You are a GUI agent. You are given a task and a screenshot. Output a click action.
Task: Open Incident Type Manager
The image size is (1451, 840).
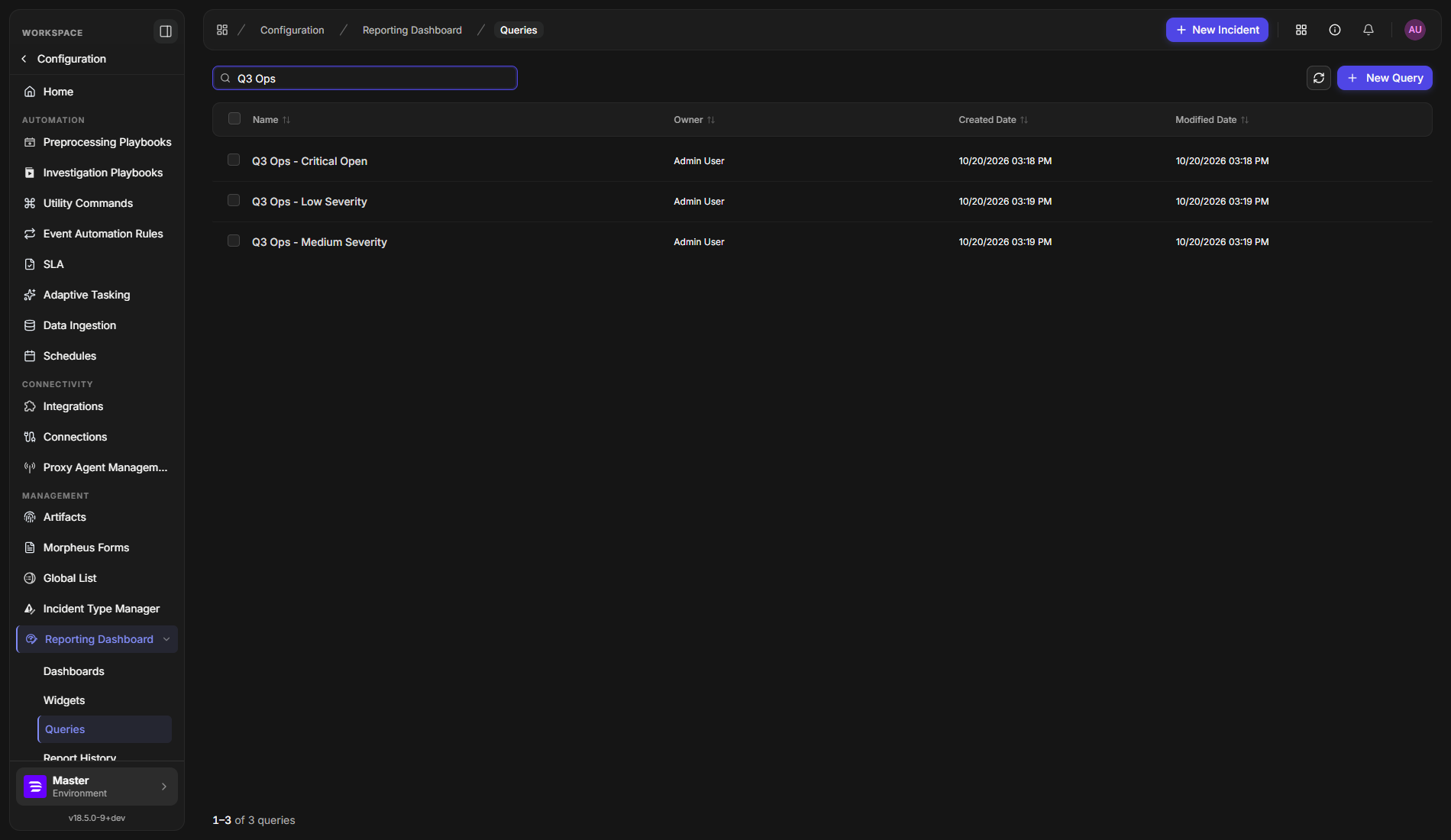click(97, 609)
